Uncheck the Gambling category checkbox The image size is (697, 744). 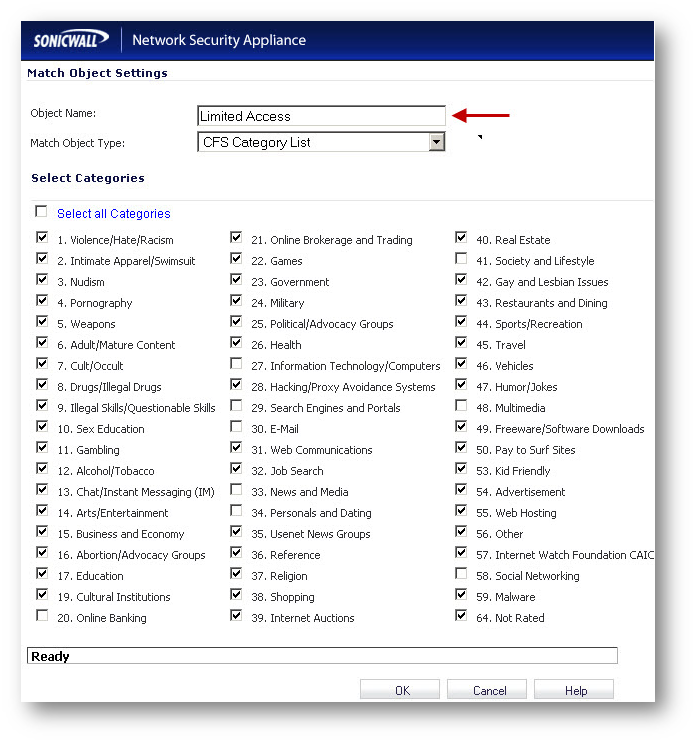click(x=41, y=449)
